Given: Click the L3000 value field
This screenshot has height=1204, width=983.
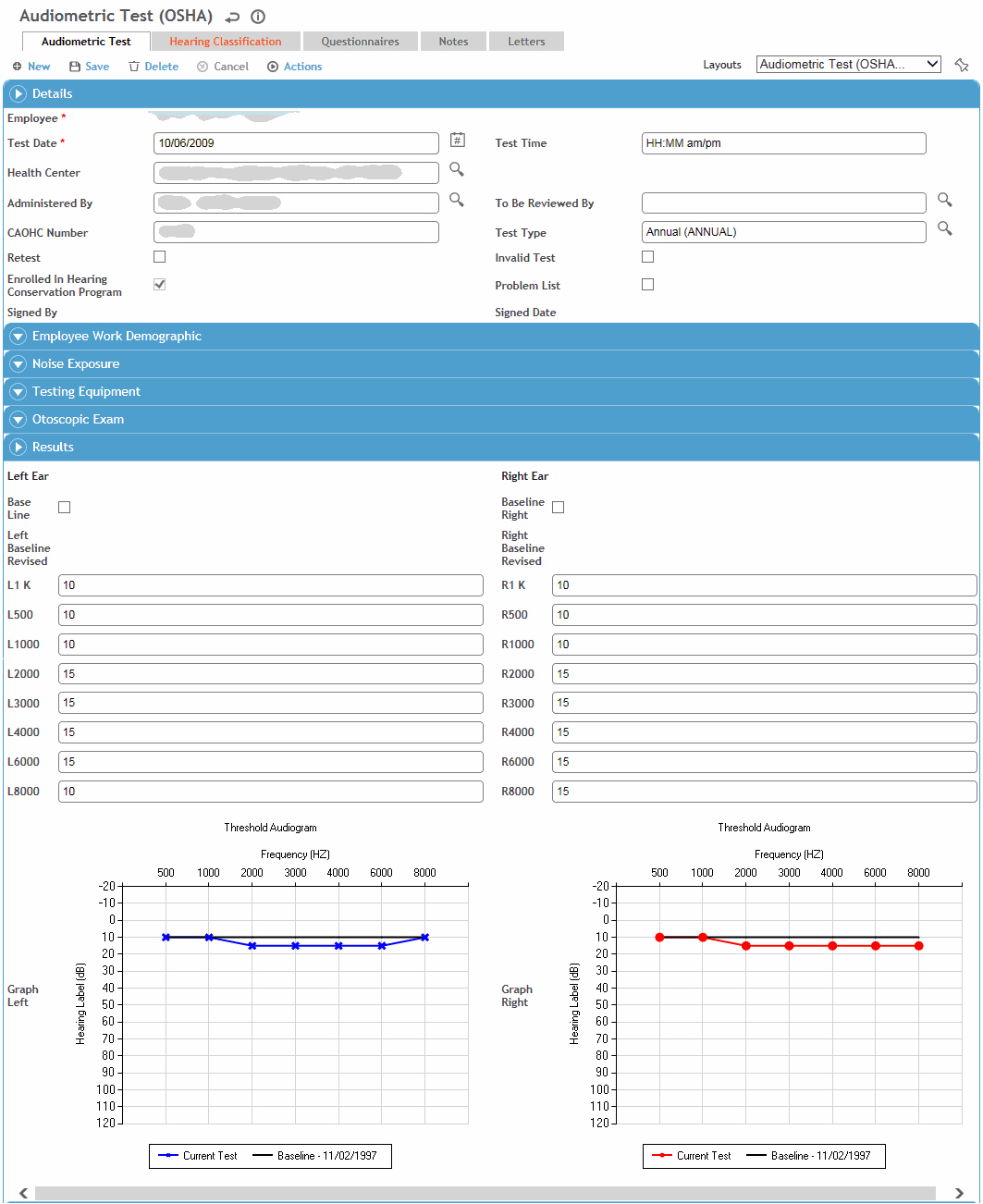Looking at the screenshot, I should click(x=271, y=703).
